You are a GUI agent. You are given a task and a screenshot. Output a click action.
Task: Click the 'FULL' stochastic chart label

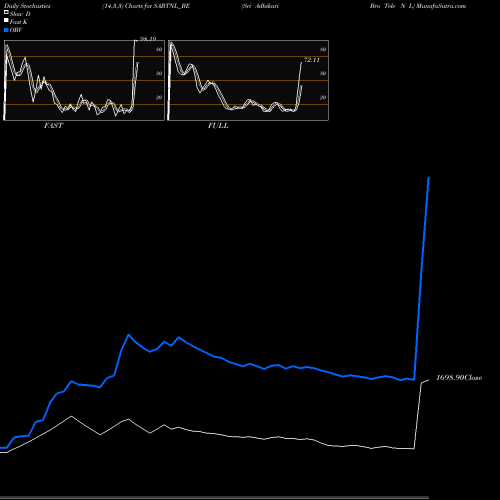coord(218,125)
